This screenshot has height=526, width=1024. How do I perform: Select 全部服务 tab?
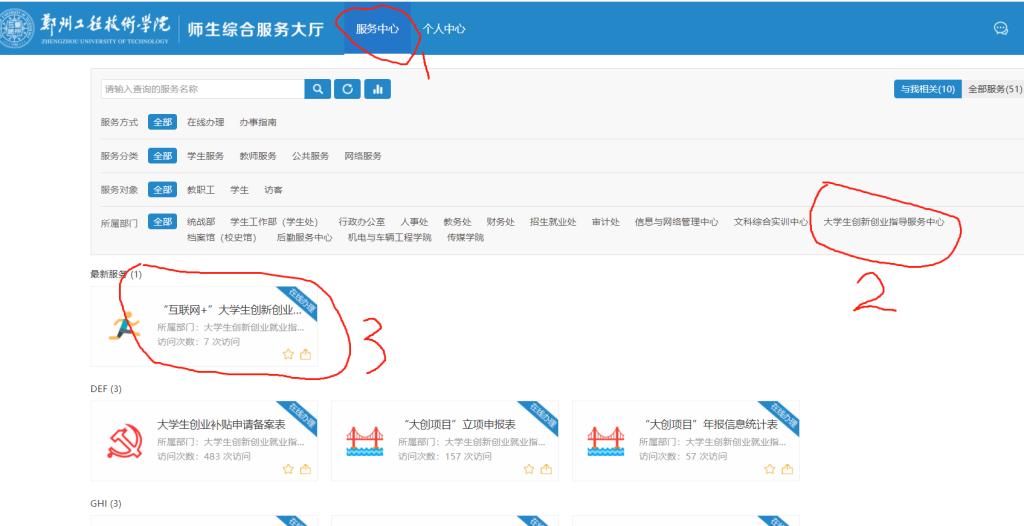(x=994, y=90)
